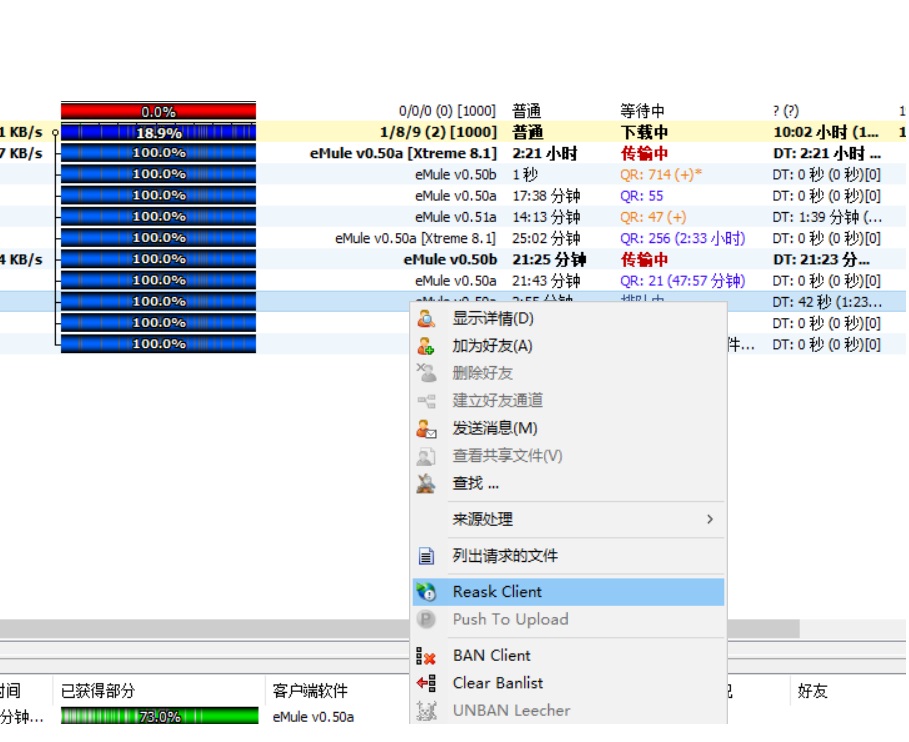Click the 发送消息(M) envelope icon

pos(426,428)
